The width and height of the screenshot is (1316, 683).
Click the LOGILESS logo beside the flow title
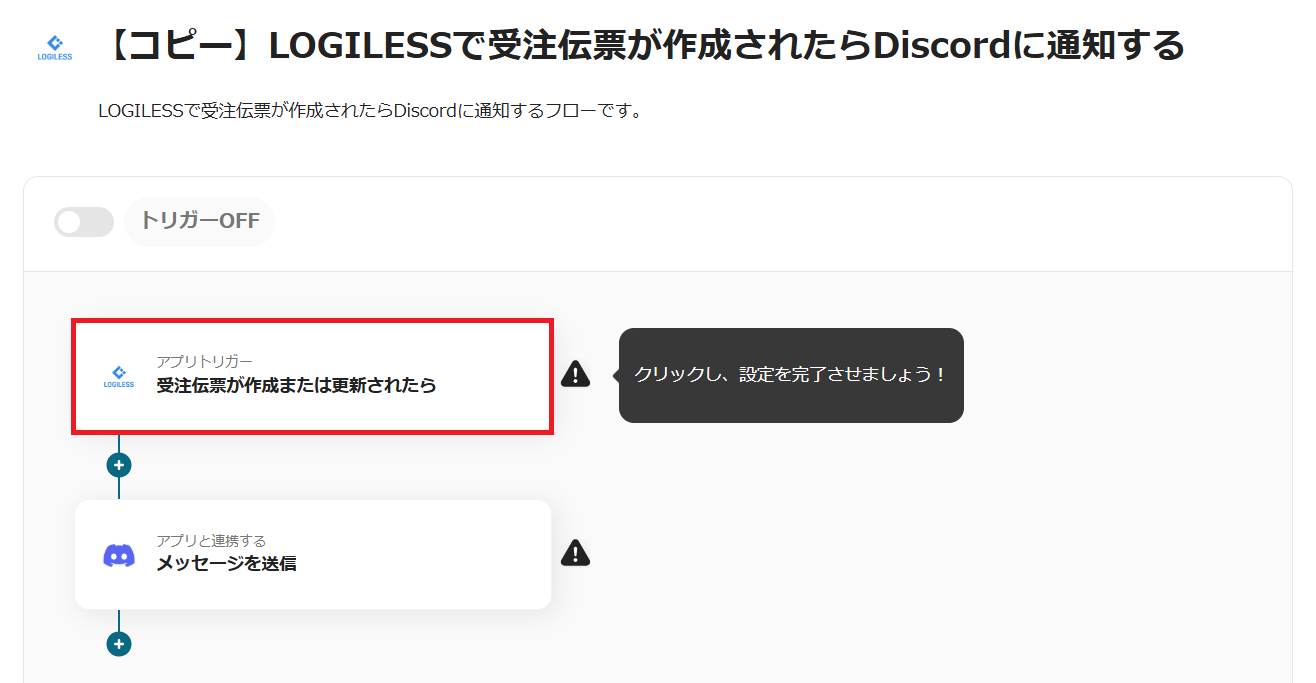pyautogui.click(x=54, y=47)
